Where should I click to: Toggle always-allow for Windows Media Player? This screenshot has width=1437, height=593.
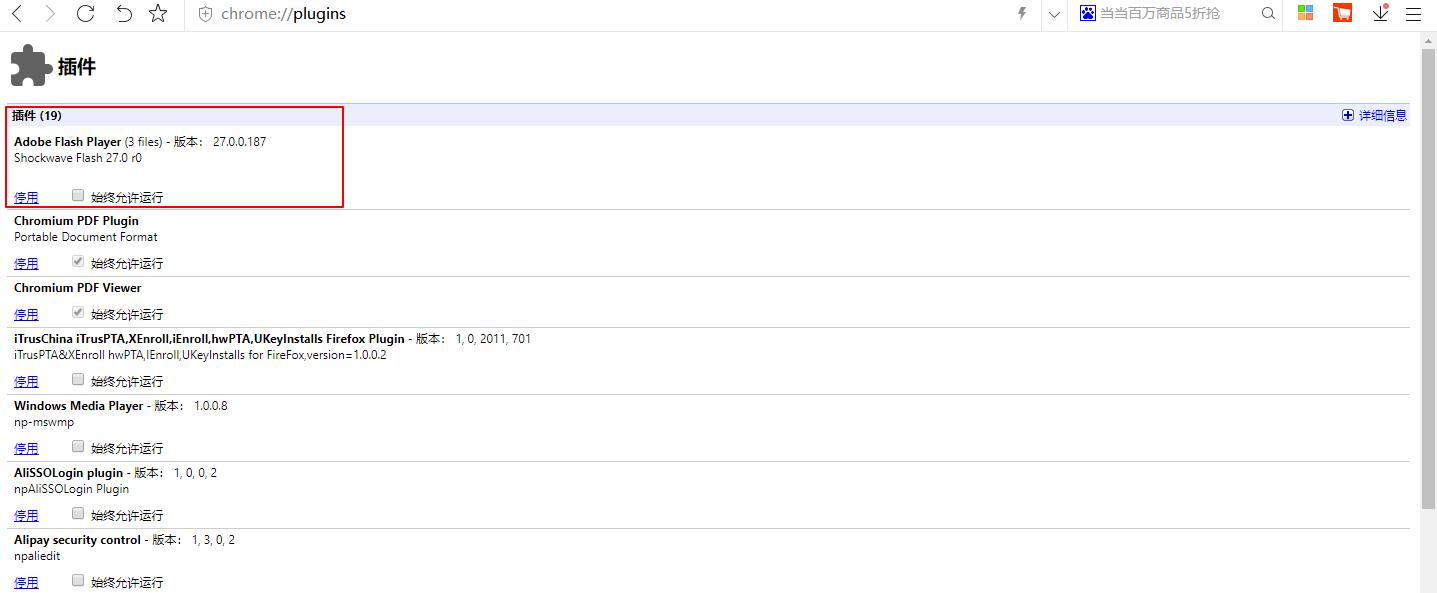point(78,447)
